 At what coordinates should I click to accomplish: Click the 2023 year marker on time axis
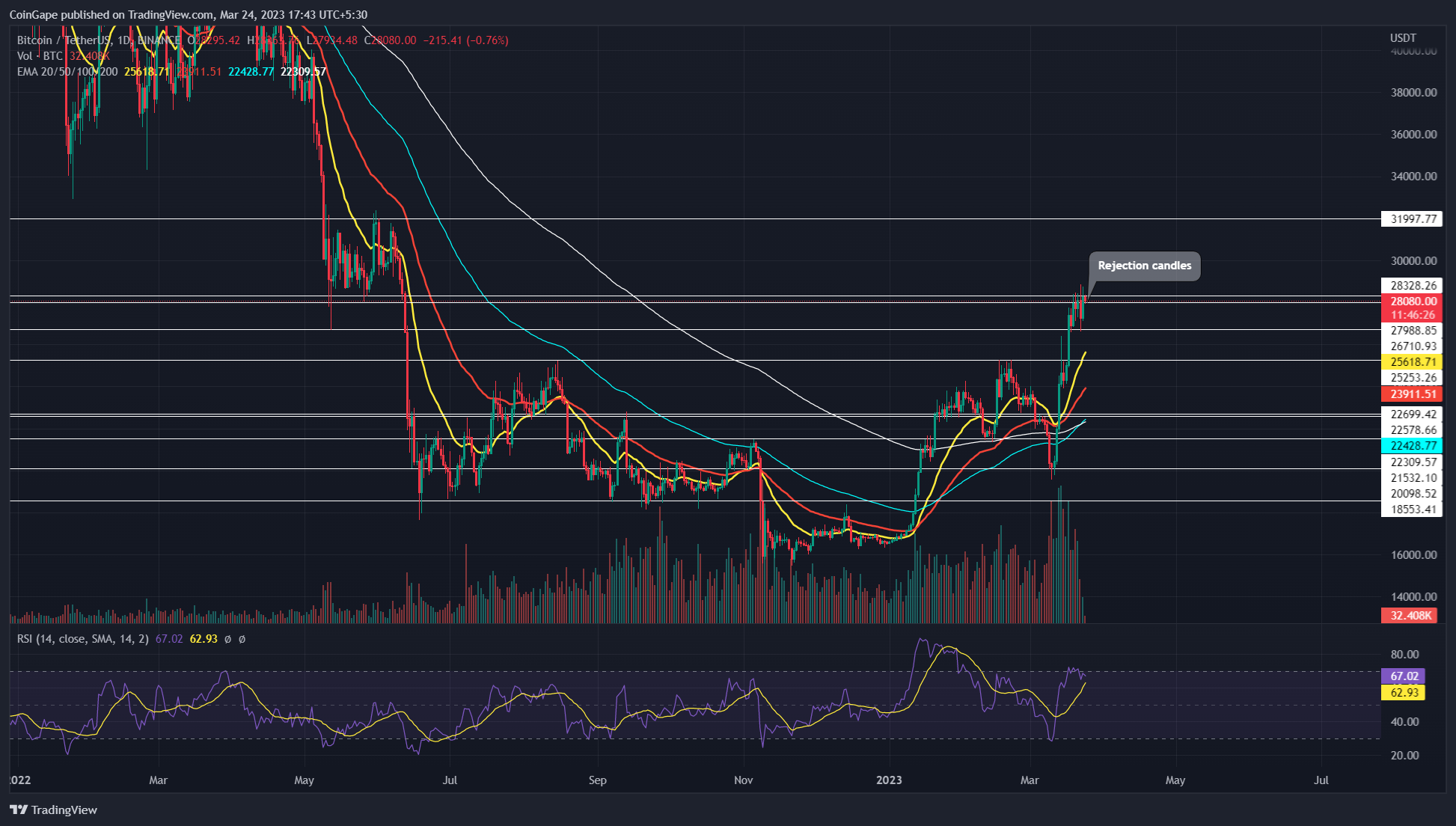pyautogui.click(x=889, y=780)
